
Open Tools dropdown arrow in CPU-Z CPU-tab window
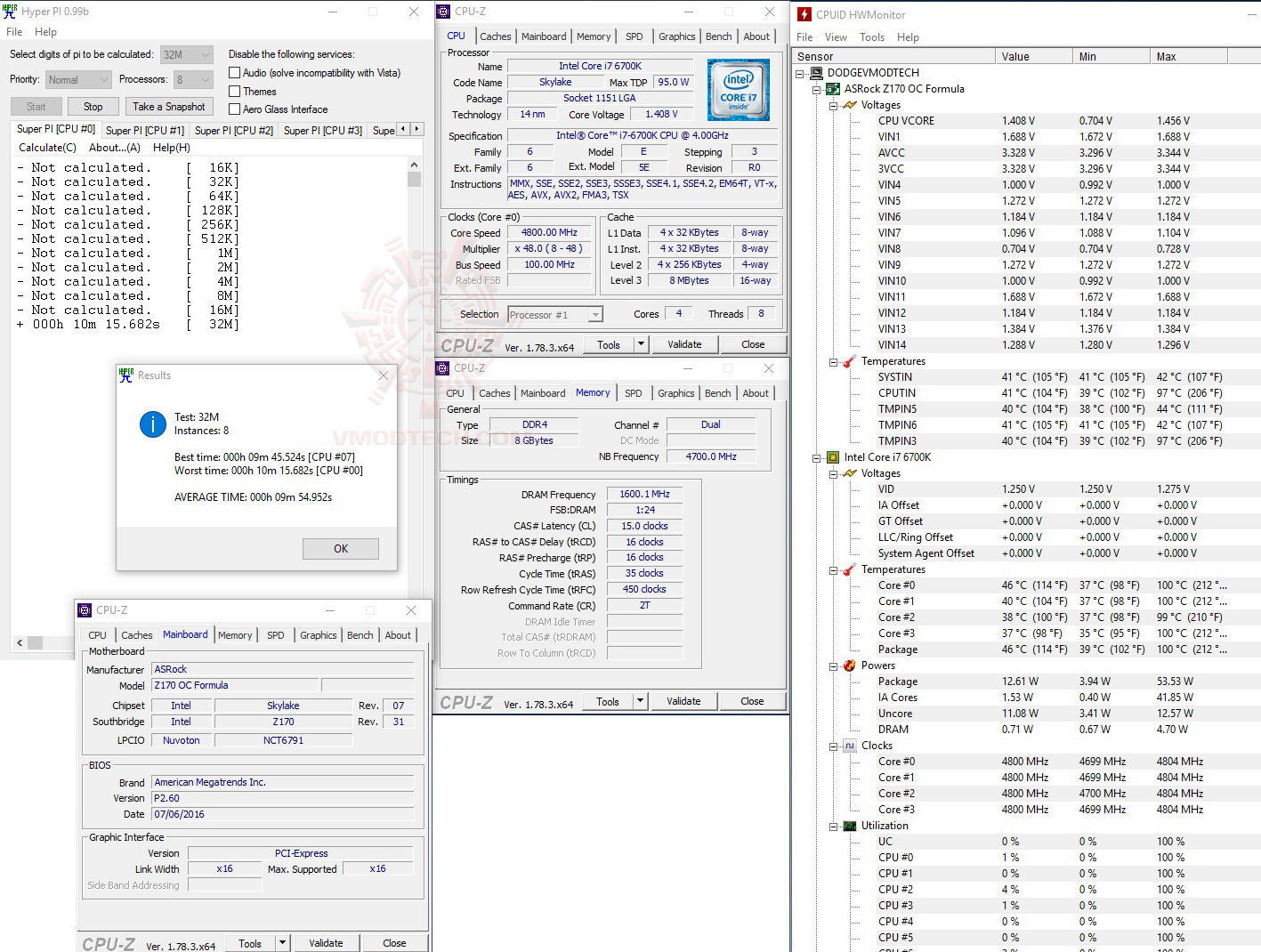click(x=641, y=344)
